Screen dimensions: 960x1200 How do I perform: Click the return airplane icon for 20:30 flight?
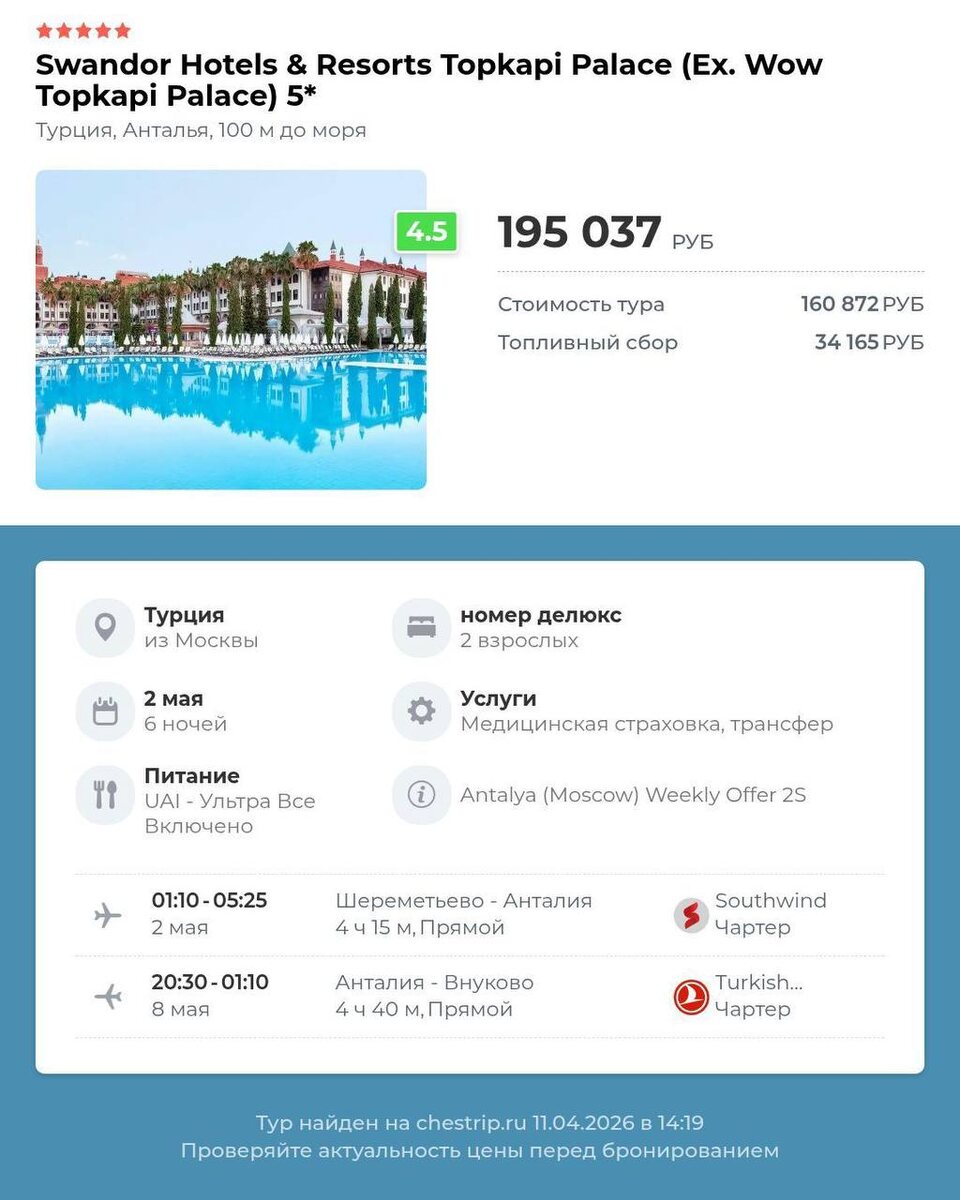[x=107, y=996]
